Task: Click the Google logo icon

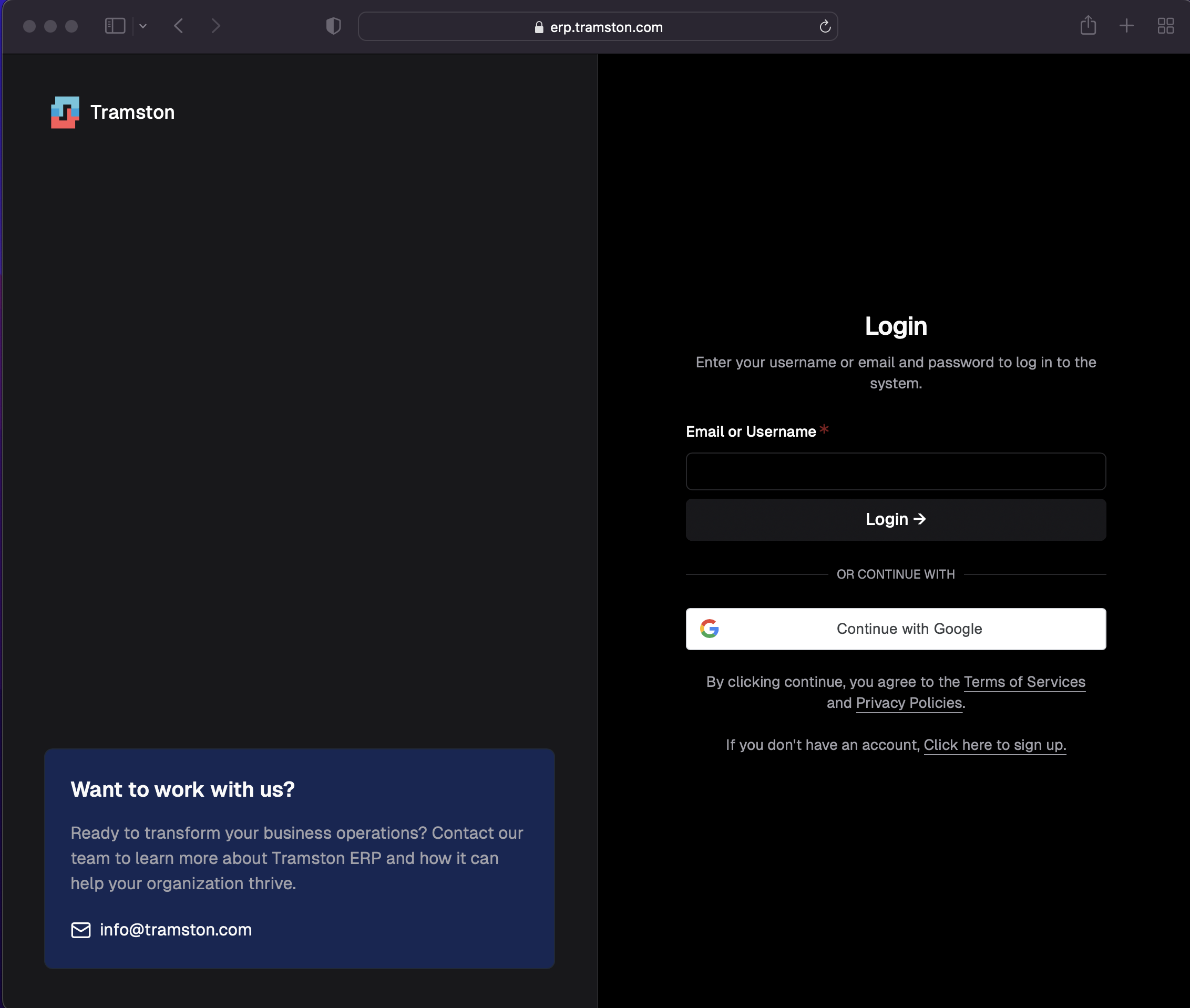Action: (709, 629)
